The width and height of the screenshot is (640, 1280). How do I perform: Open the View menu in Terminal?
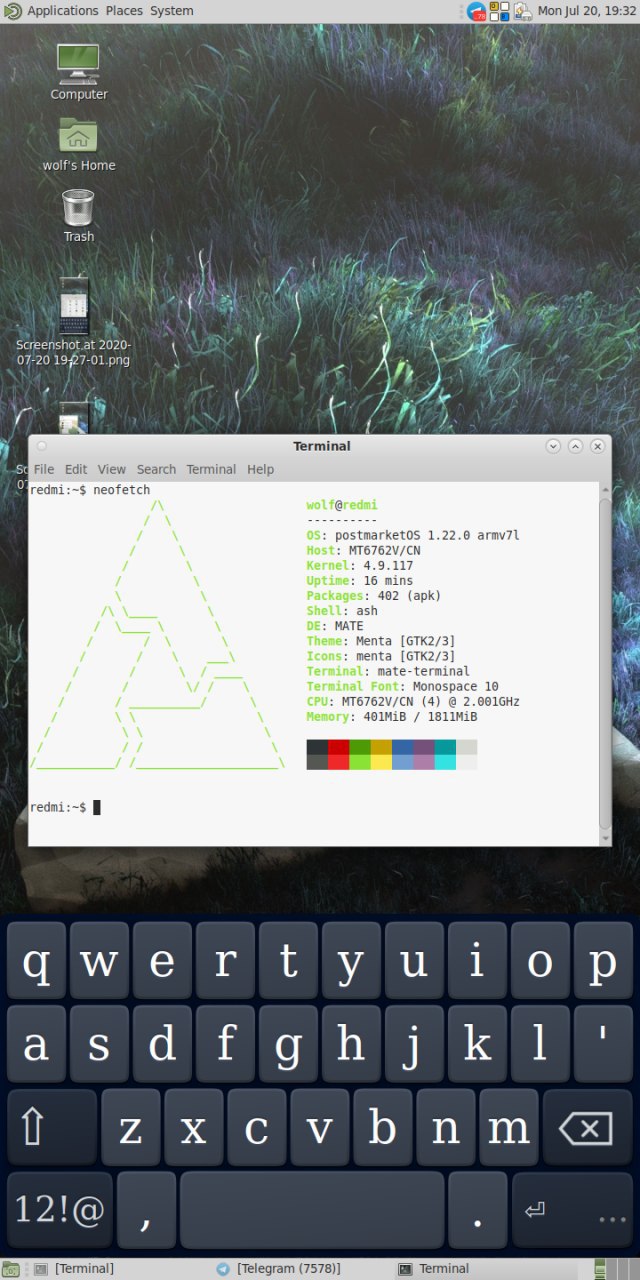tap(112, 469)
